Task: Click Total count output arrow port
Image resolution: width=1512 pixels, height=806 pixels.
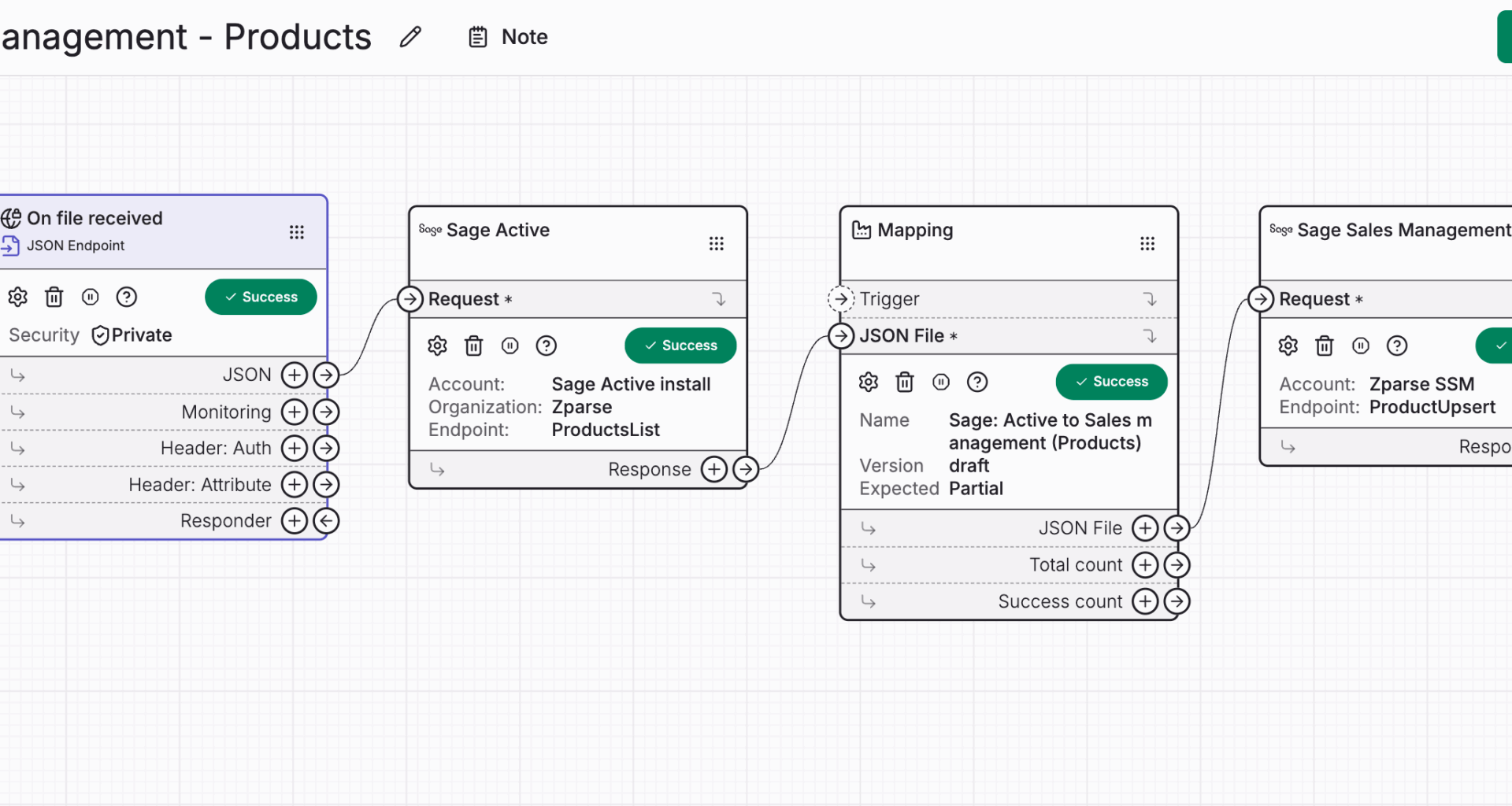Action: [x=1177, y=564]
